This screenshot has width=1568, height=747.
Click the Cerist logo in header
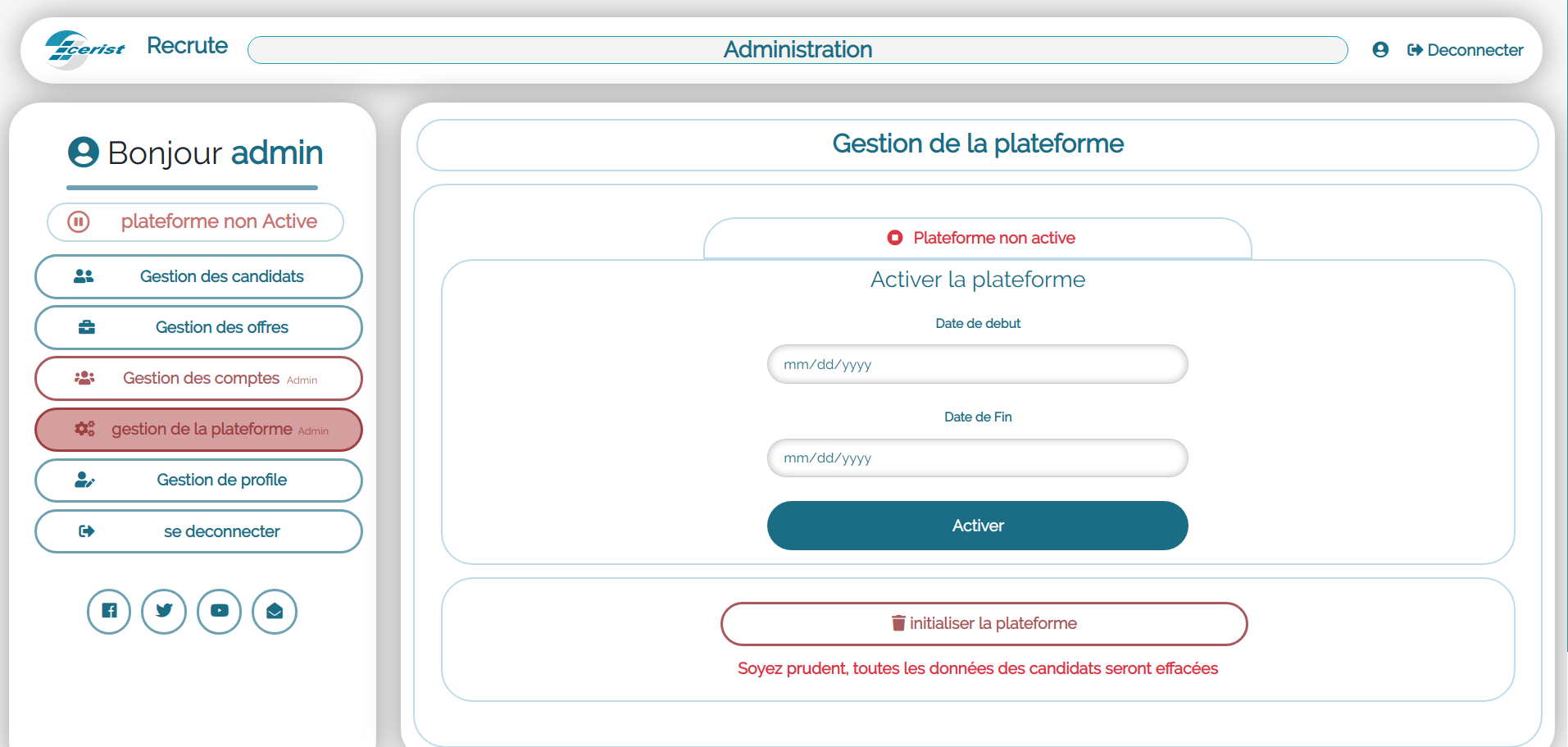(x=85, y=48)
